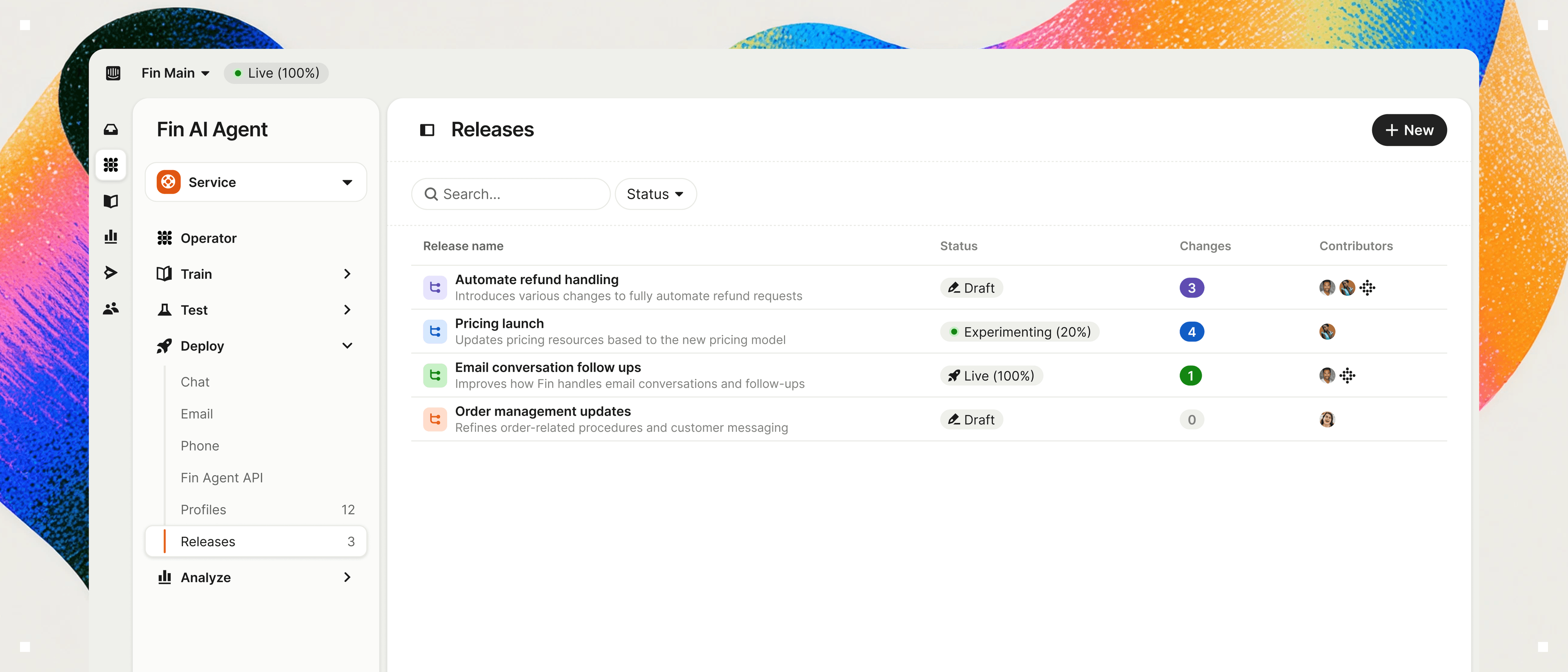Click the Automate refund handling branch icon

click(x=435, y=287)
